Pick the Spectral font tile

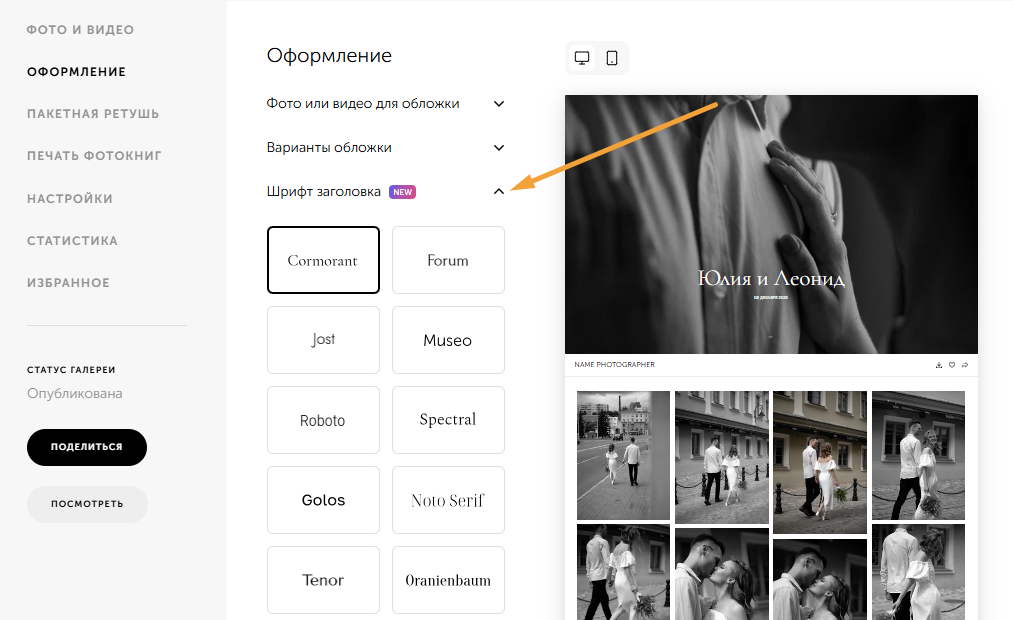(x=448, y=420)
